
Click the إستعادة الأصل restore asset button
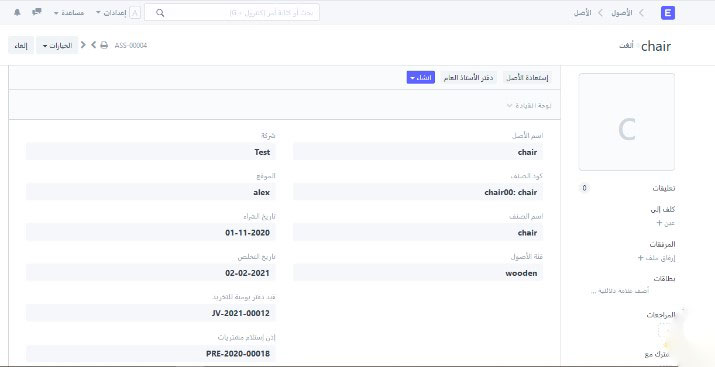click(x=527, y=78)
